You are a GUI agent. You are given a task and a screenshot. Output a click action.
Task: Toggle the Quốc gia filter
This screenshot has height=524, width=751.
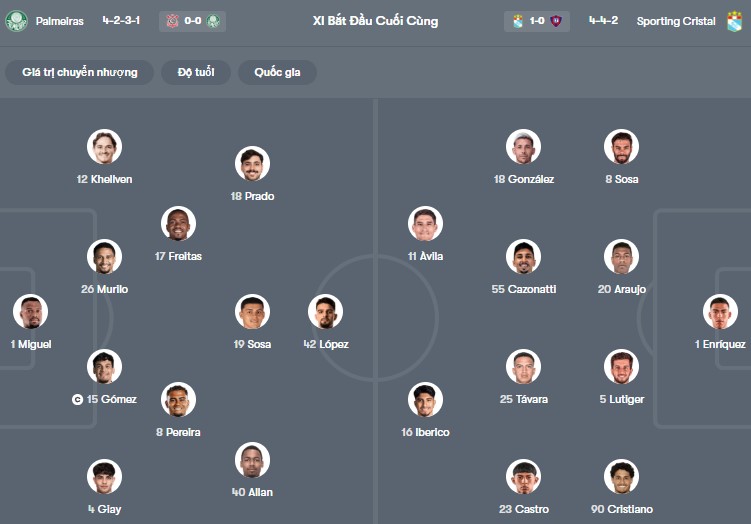(277, 72)
